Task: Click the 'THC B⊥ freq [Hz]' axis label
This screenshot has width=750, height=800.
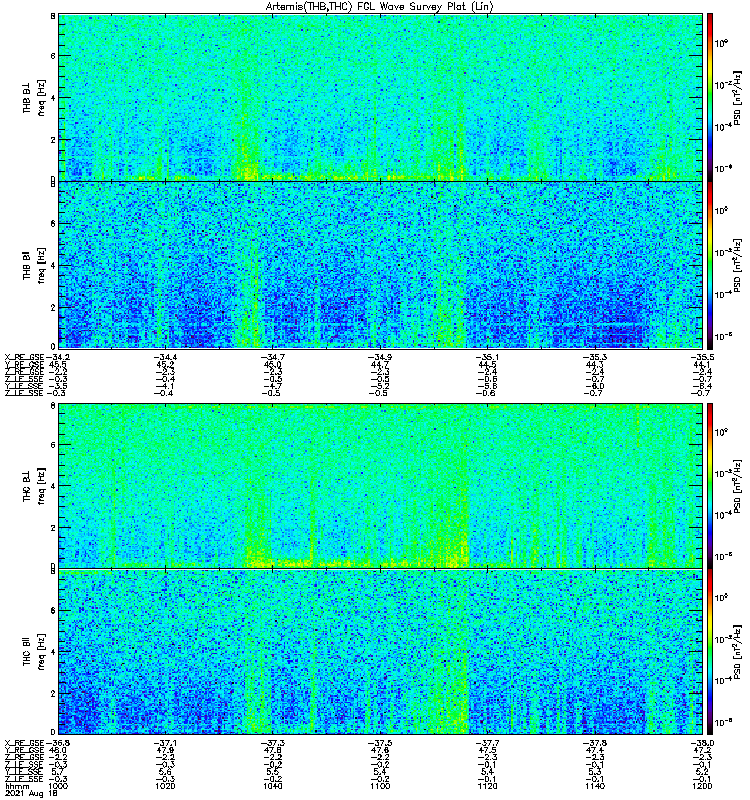Action: [x=34, y=486]
